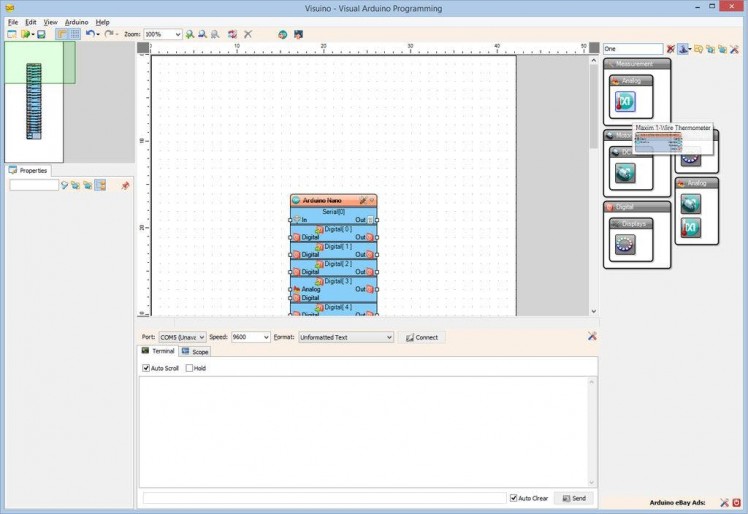748x514 pixels.
Task: Click the pin icon in the Properties panel
Action: 125,186
